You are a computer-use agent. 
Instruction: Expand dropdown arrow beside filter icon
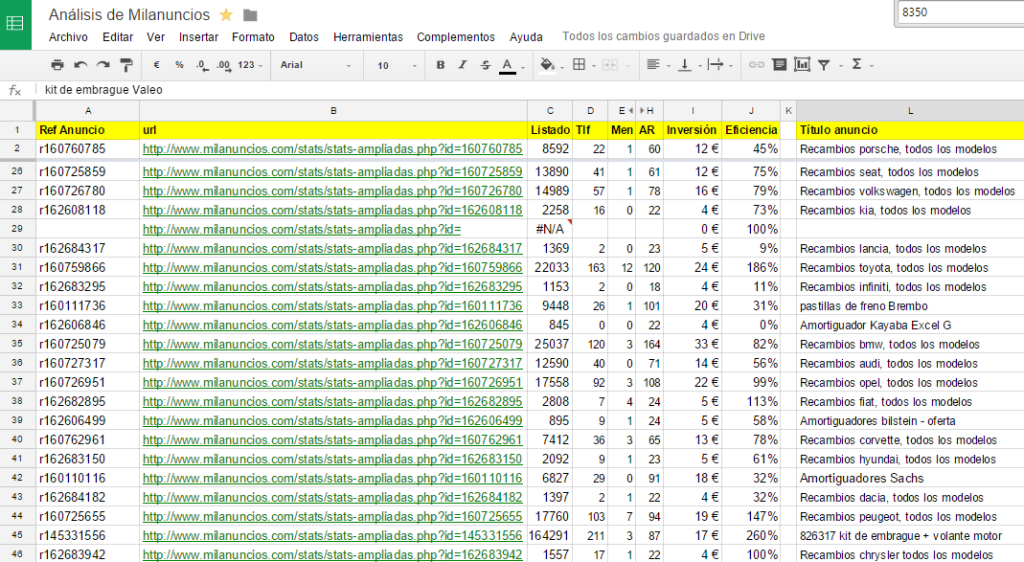pyautogui.click(x=840, y=66)
